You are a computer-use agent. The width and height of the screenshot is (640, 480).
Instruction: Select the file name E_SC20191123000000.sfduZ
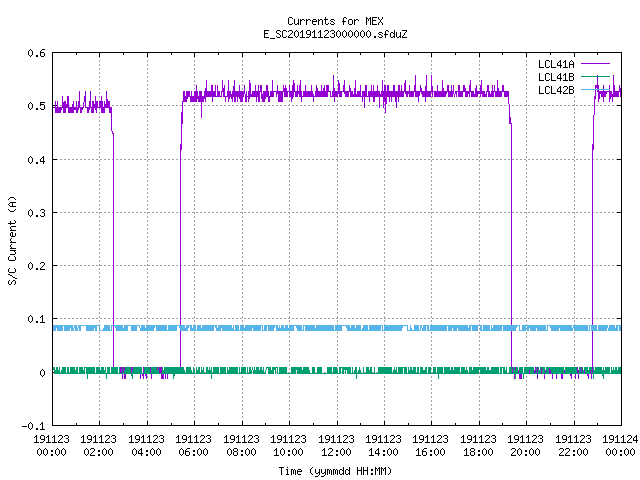pyautogui.click(x=335, y=34)
